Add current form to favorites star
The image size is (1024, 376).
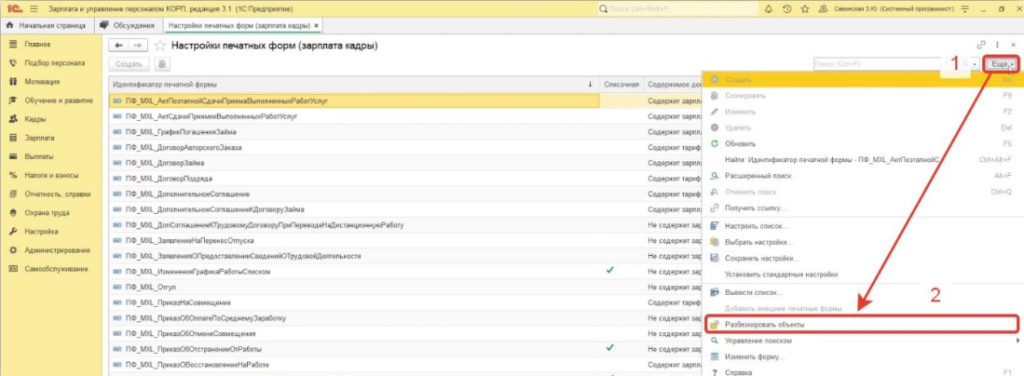point(160,46)
